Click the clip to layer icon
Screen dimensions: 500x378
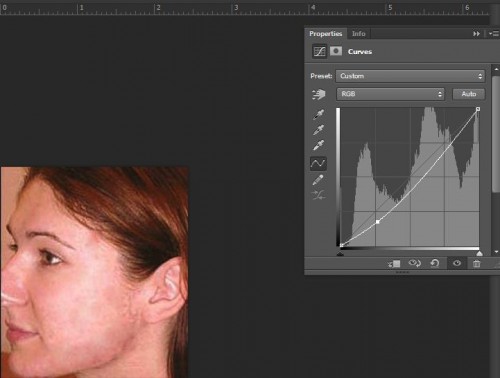coord(394,264)
